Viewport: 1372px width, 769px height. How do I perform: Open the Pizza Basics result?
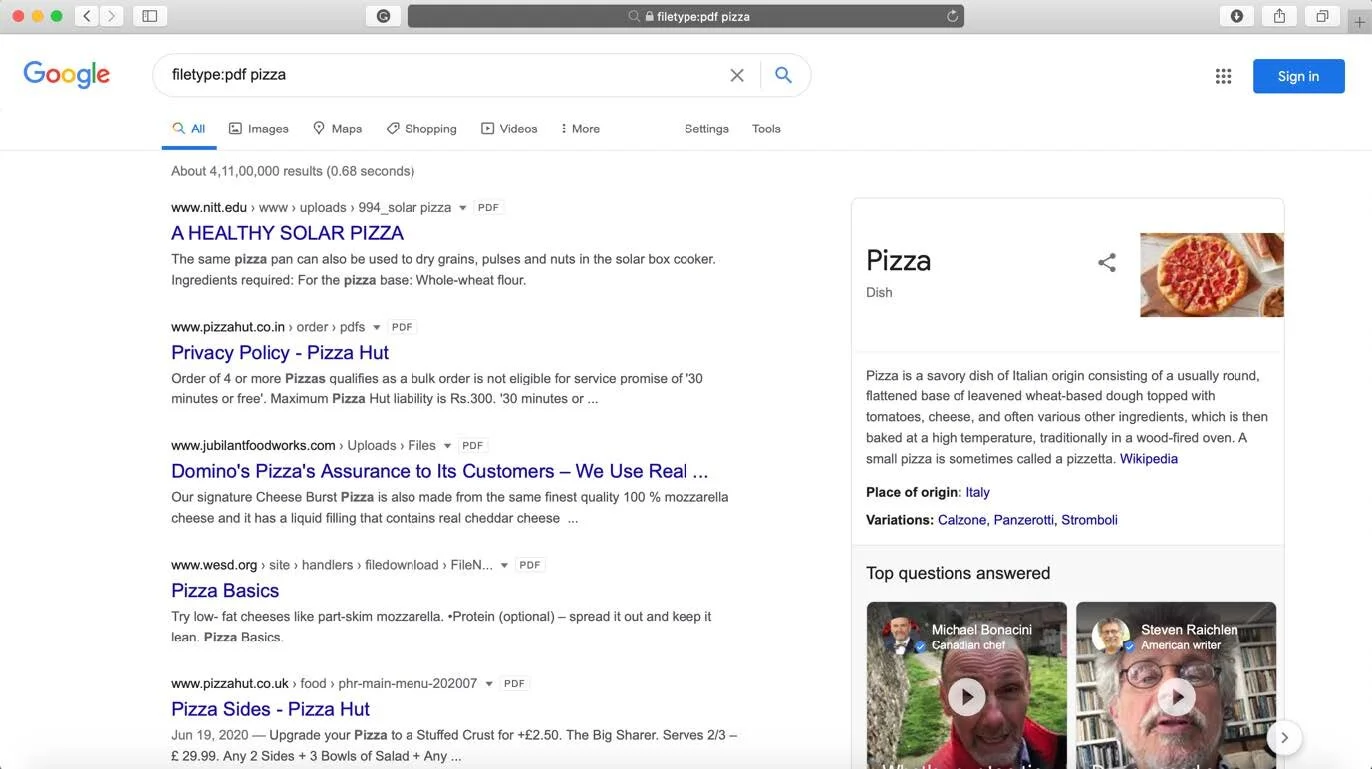click(225, 590)
